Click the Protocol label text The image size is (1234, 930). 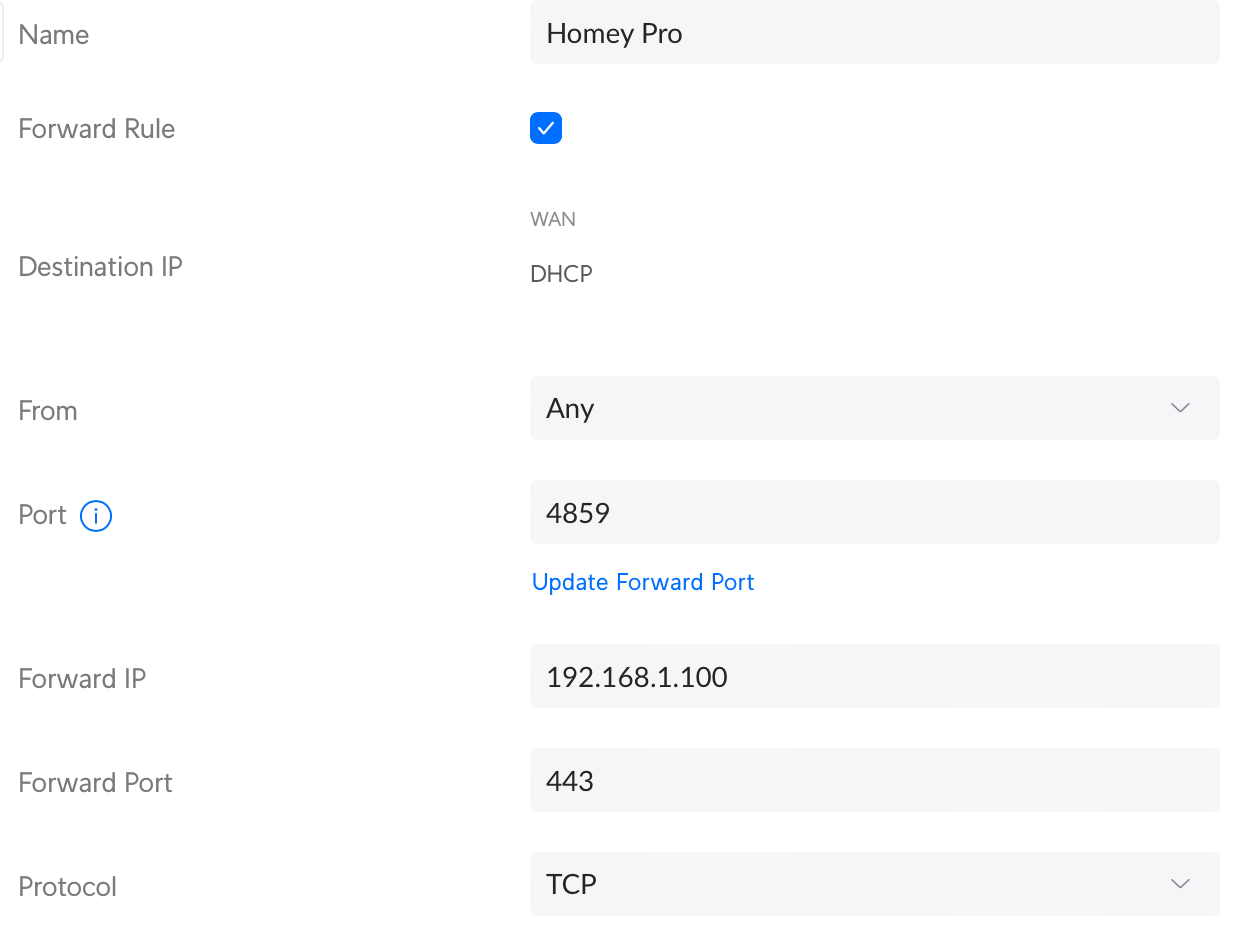(68, 887)
